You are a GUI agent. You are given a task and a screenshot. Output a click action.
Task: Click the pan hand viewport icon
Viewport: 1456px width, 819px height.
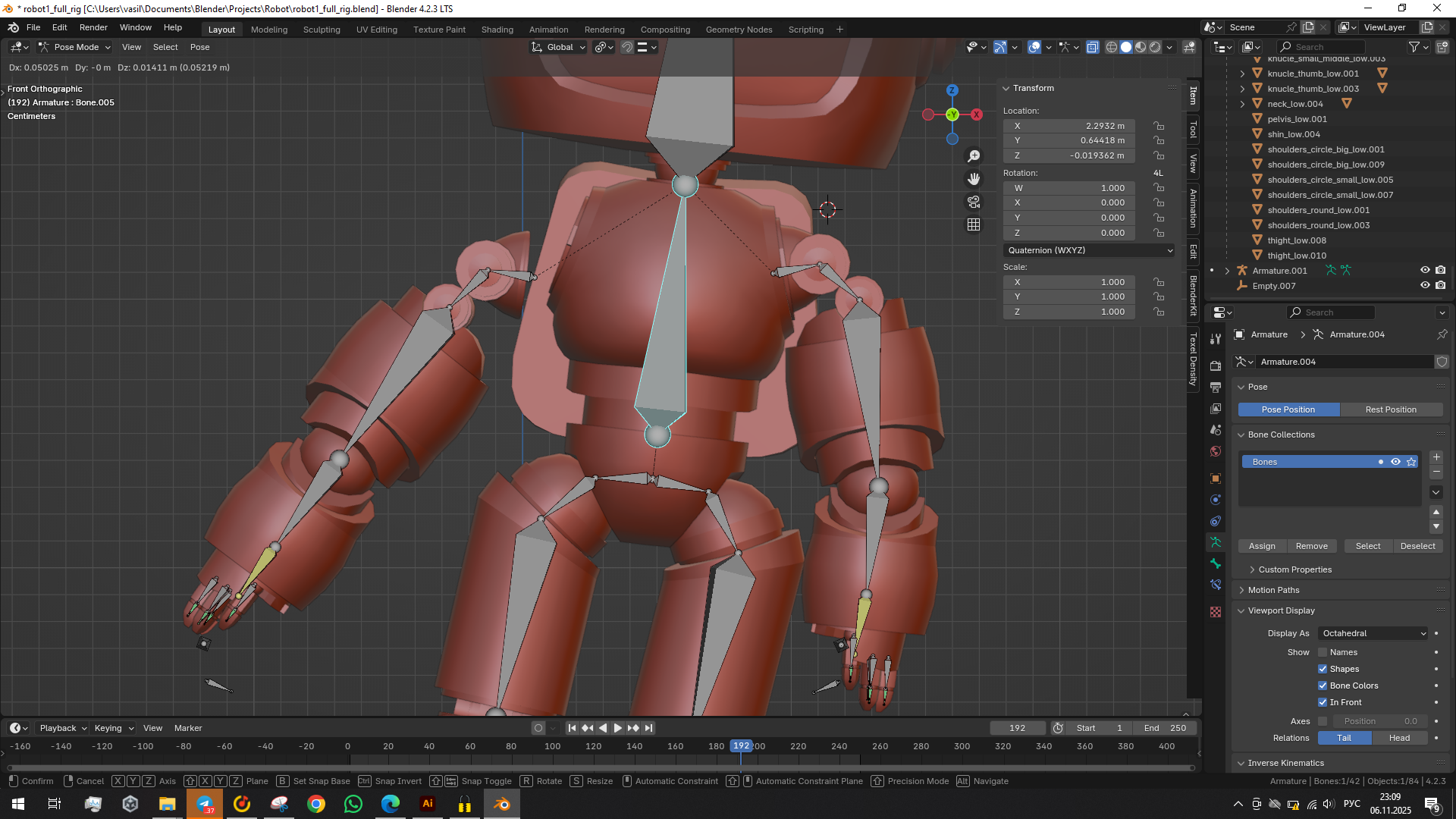974,179
